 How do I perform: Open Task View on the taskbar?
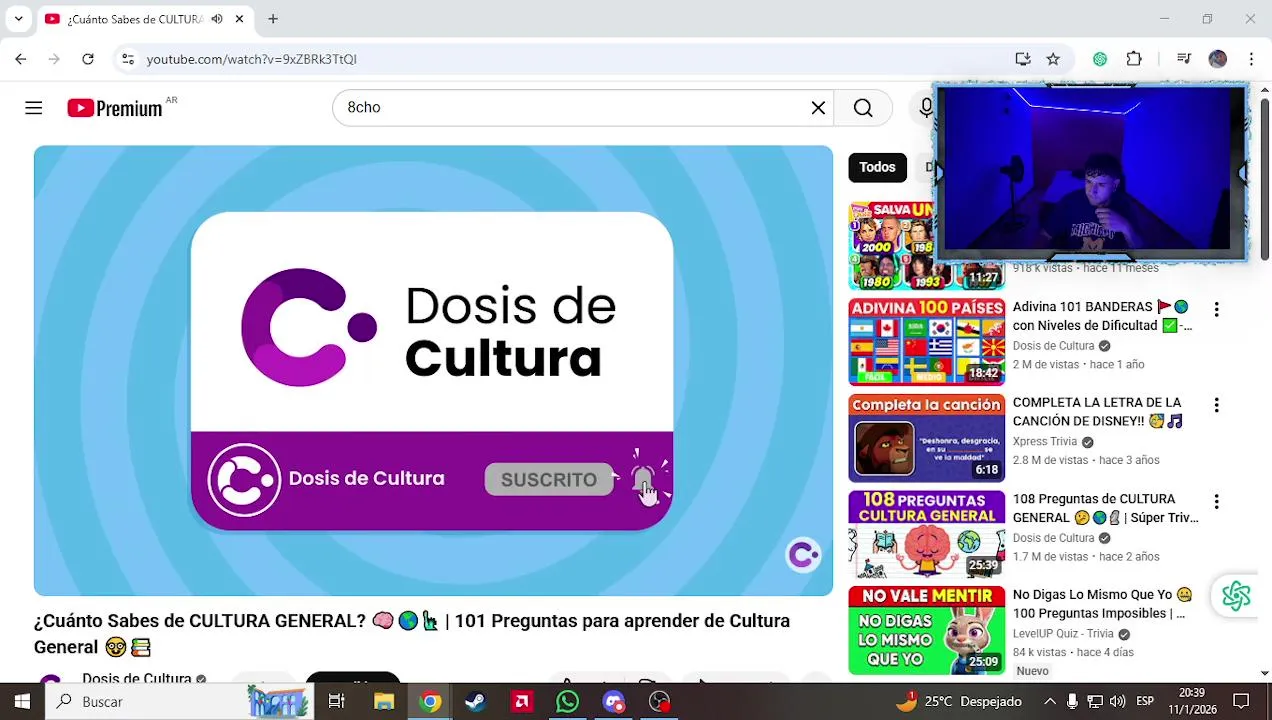pyautogui.click(x=336, y=702)
